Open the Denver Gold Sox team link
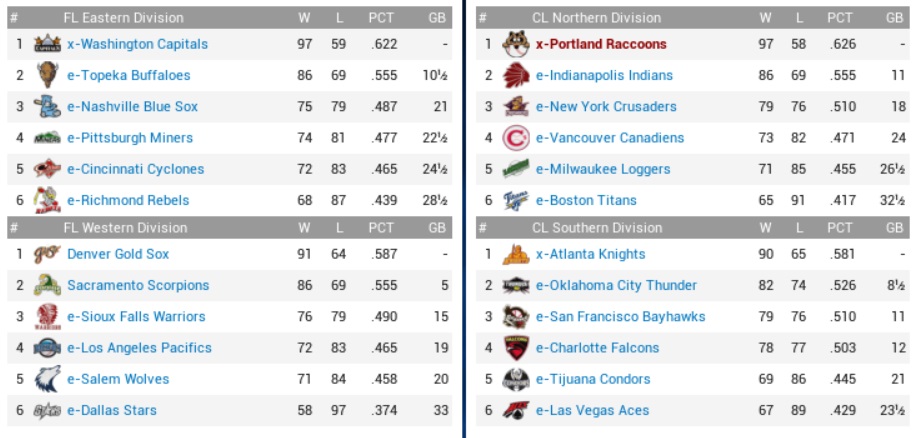 pos(118,254)
